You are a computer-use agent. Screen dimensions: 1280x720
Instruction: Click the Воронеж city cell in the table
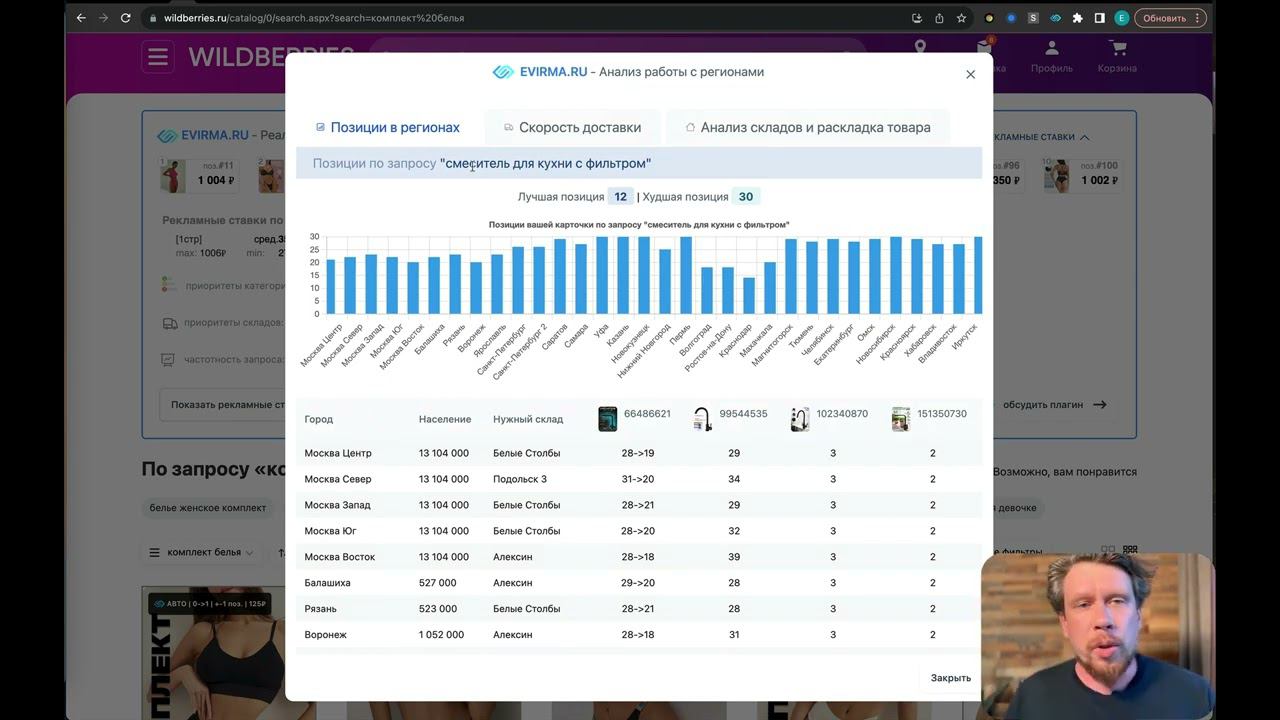coord(326,635)
